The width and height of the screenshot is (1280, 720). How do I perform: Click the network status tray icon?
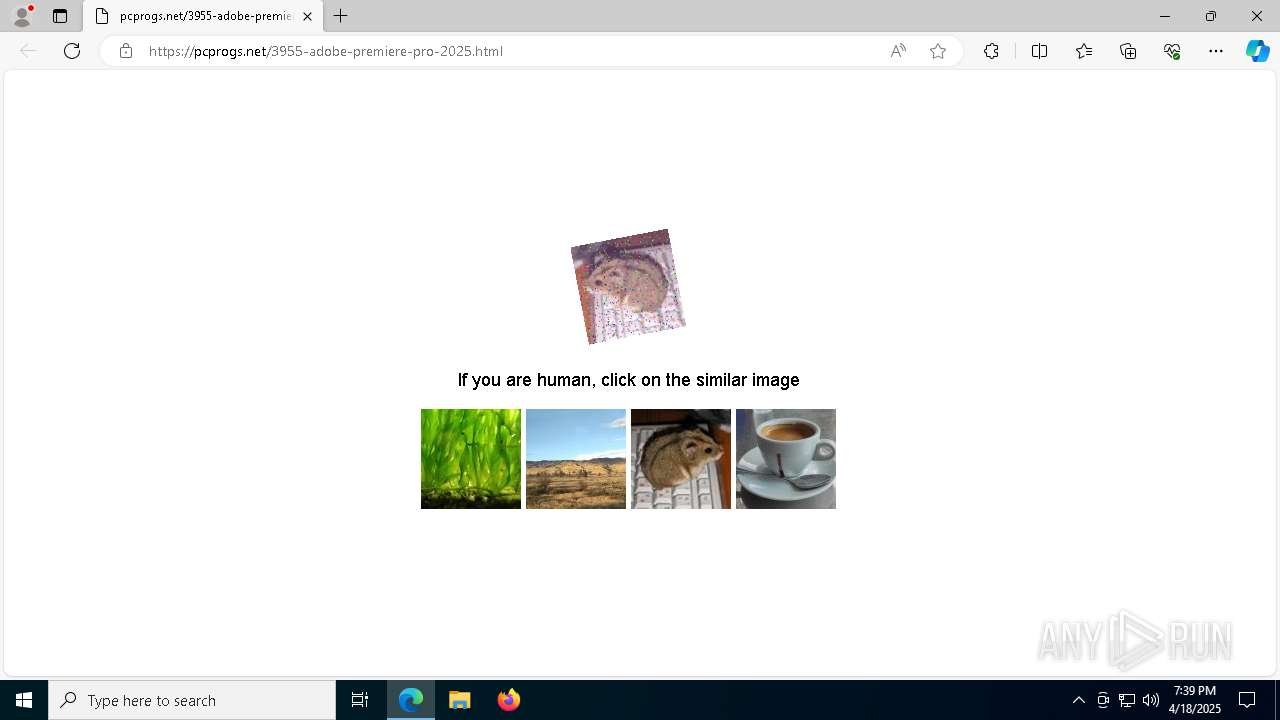click(x=1127, y=700)
